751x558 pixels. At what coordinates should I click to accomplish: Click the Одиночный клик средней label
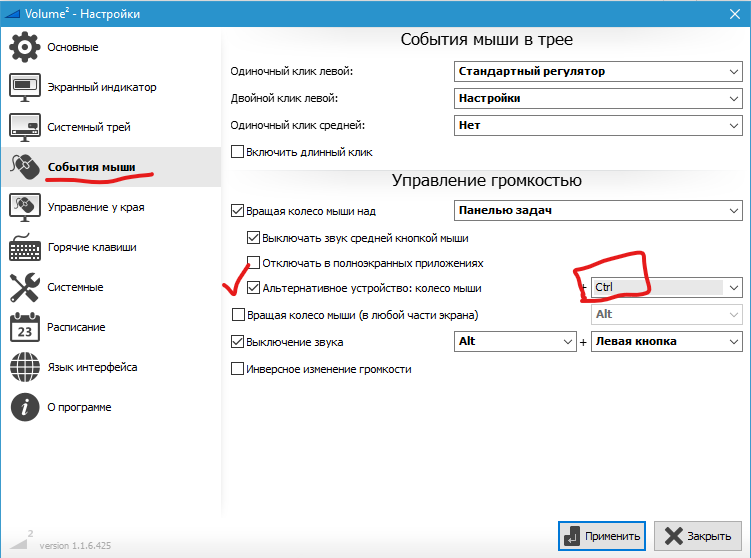[297, 125]
